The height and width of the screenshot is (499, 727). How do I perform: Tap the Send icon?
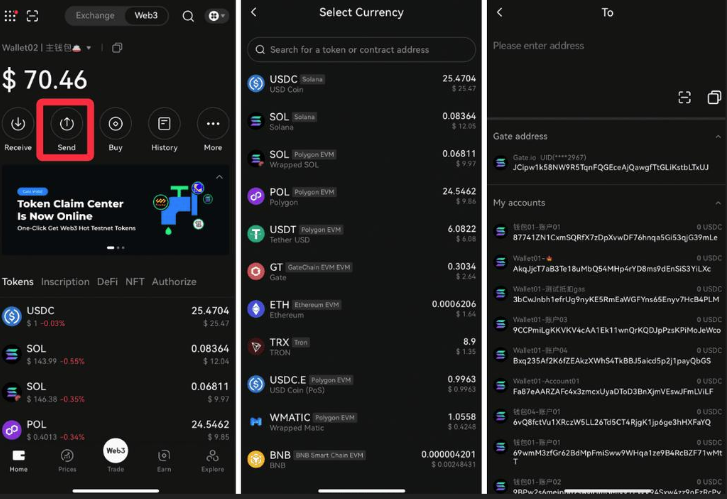[66, 124]
